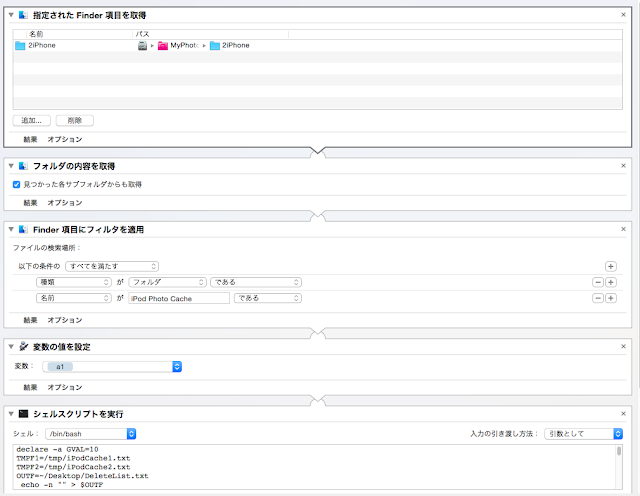Click the MyPhoto folder in the path column
Image resolution: width=640 pixels, height=496 pixels.
(x=179, y=45)
